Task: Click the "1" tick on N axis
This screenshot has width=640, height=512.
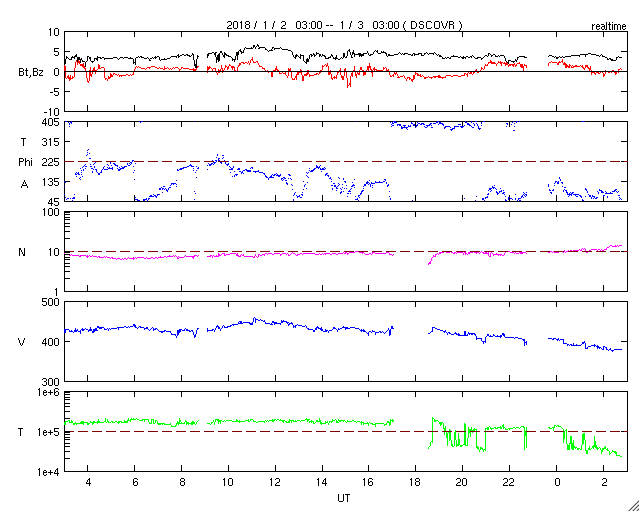Action: [57, 292]
